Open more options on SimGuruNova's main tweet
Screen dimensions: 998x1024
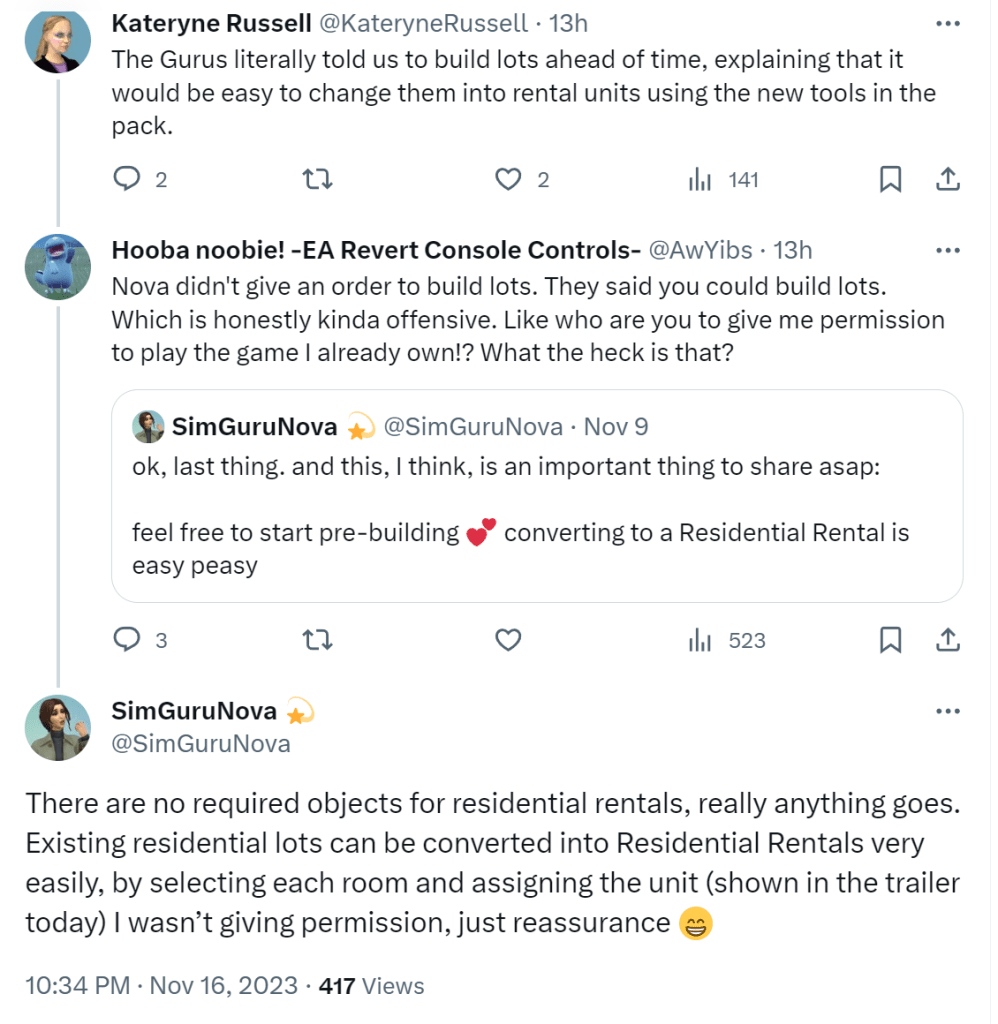(x=947, y=711)
